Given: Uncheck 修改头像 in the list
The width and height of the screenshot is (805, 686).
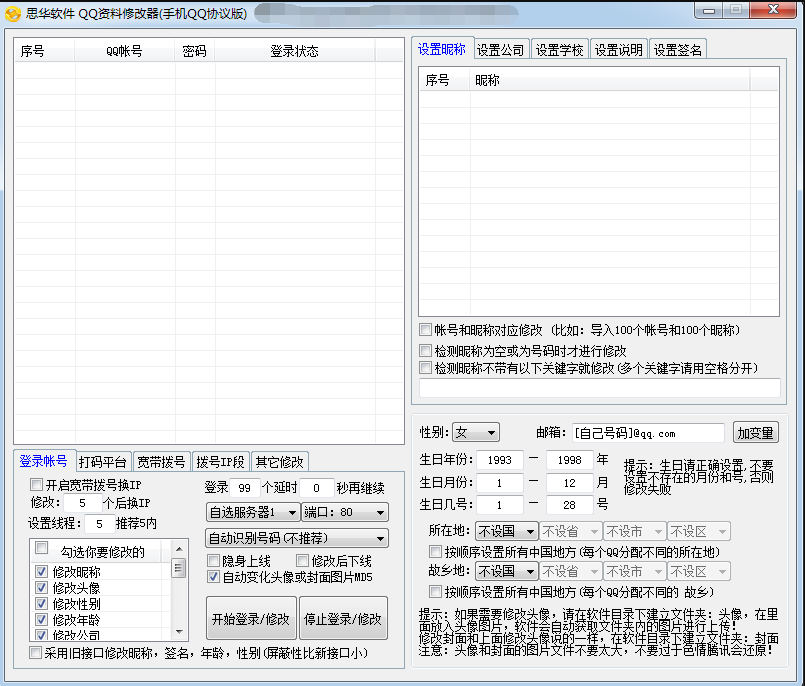Looking at the screenshot, I should [x=42, y=587].
